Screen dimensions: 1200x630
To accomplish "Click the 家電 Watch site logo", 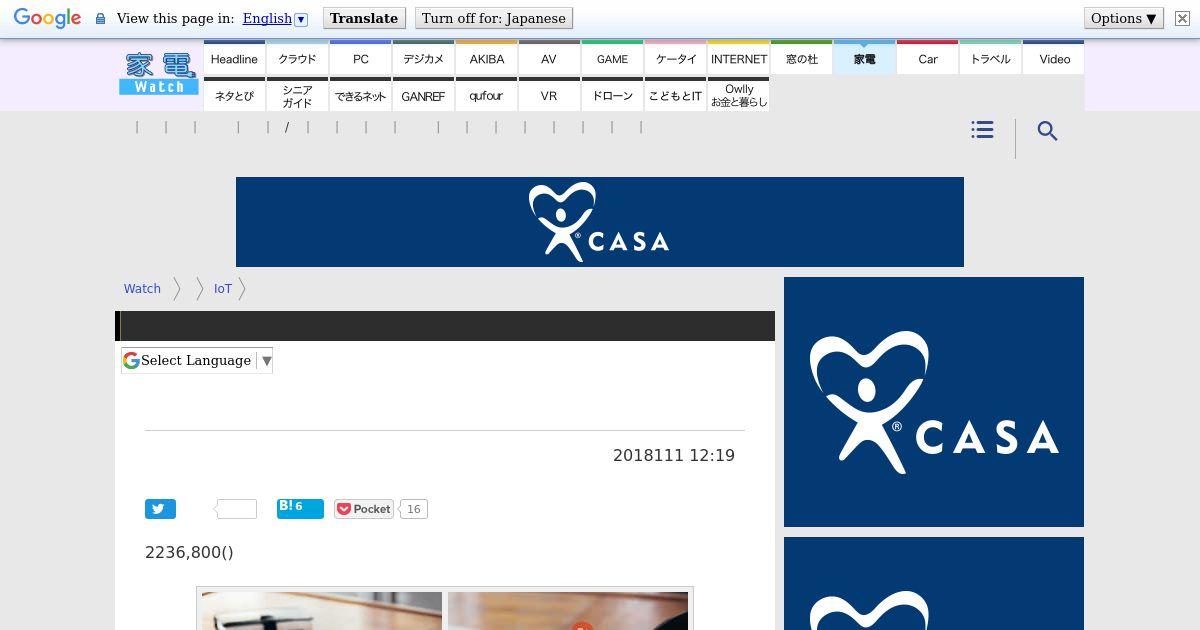I will coord(159,74).
